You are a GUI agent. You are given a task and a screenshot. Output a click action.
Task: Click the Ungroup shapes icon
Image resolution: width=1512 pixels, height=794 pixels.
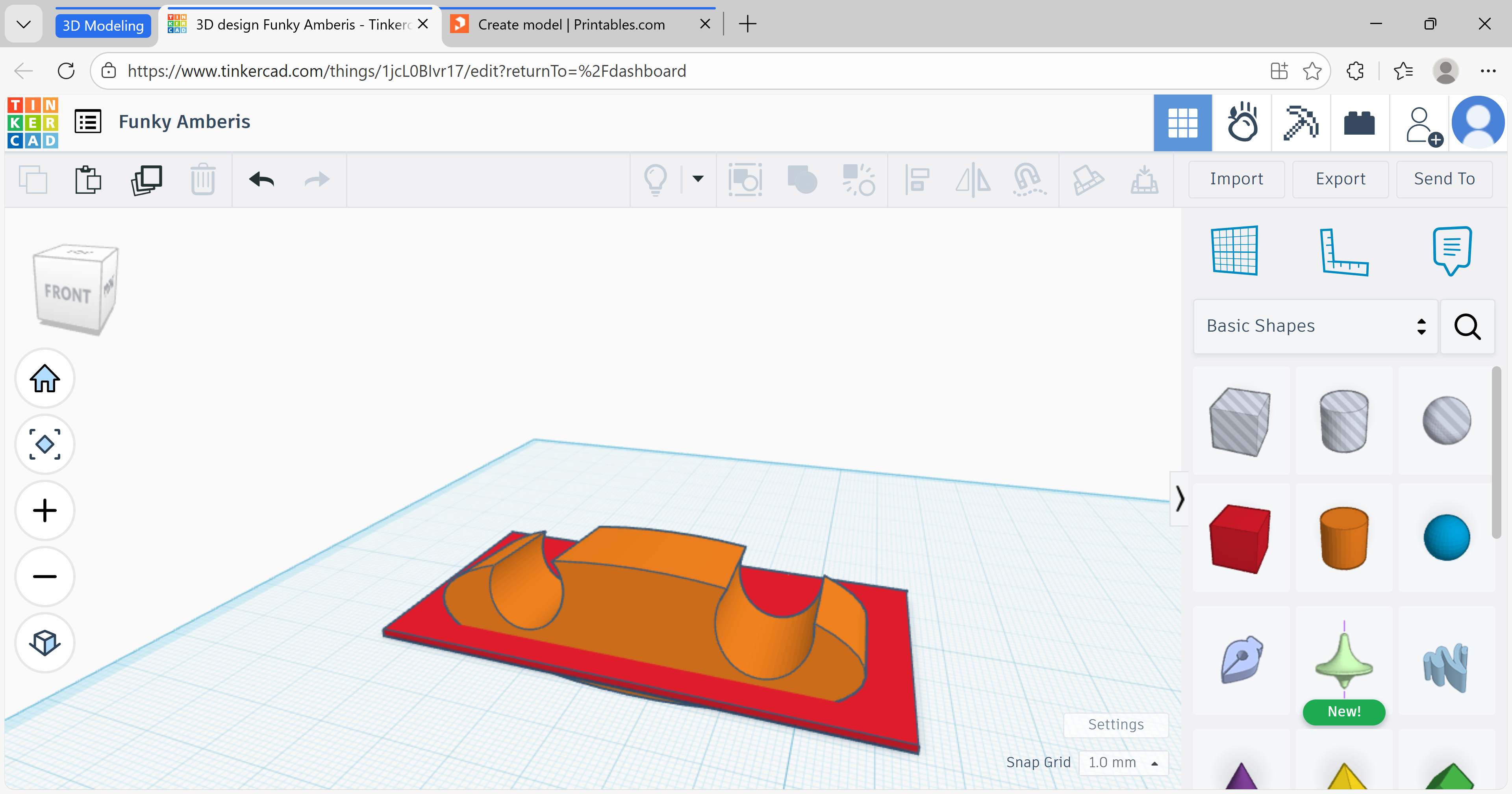859,179
